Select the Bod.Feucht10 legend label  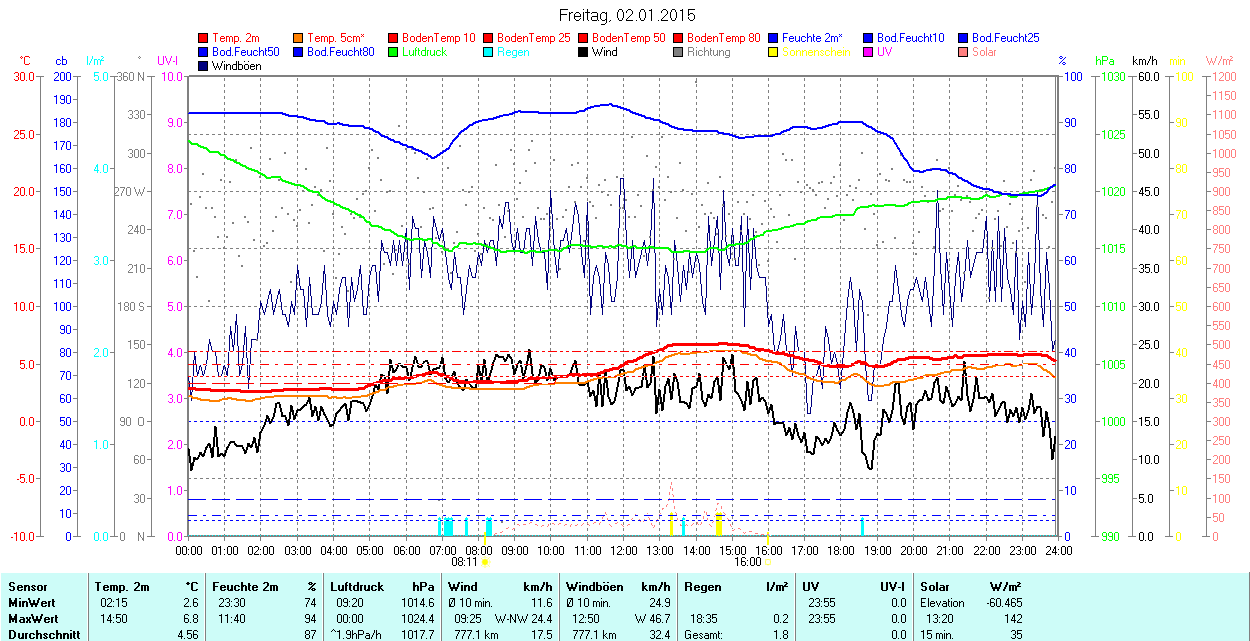coord(910,37)
